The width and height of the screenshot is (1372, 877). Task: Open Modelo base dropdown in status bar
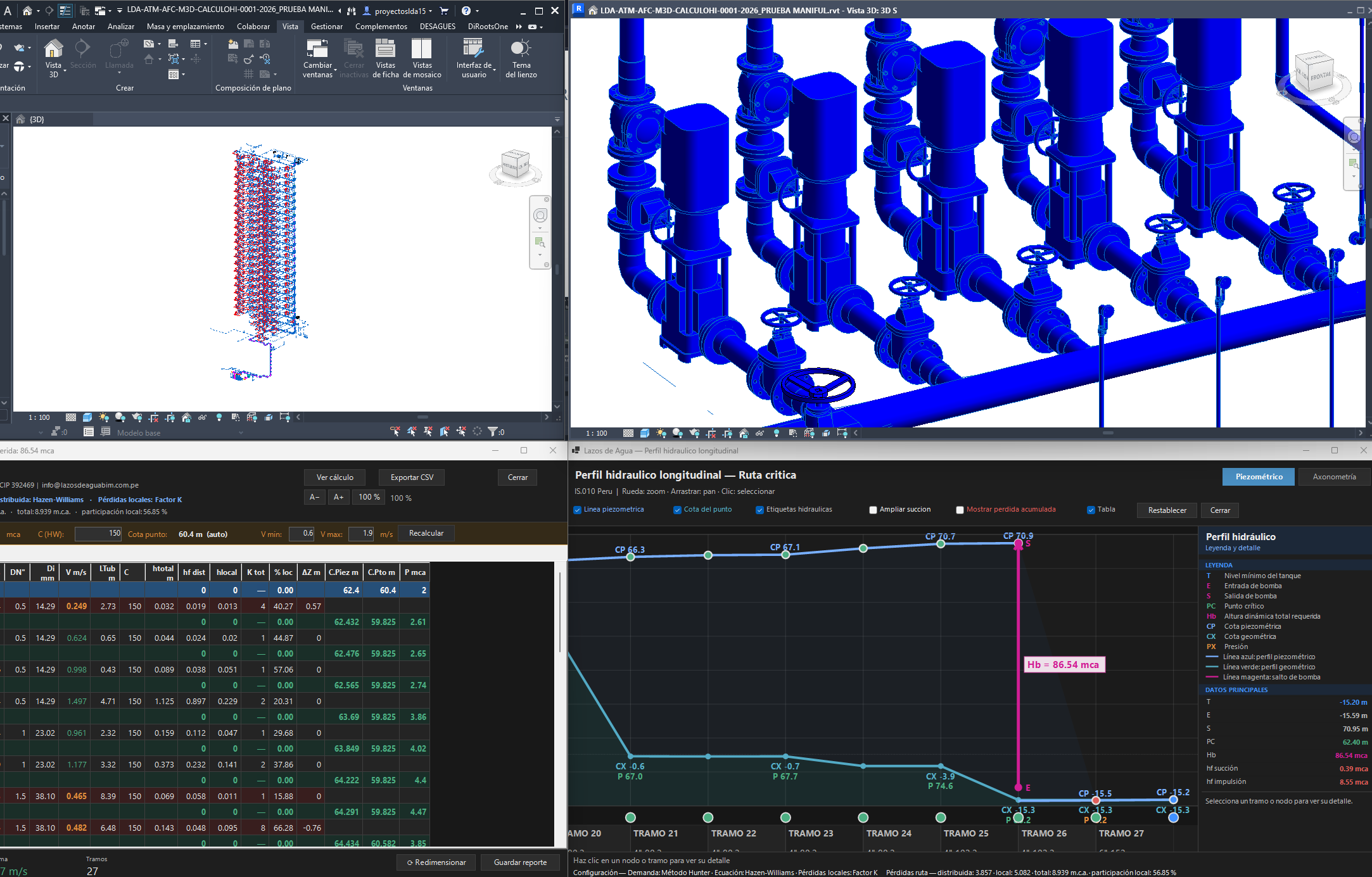[x=241, y=433]
